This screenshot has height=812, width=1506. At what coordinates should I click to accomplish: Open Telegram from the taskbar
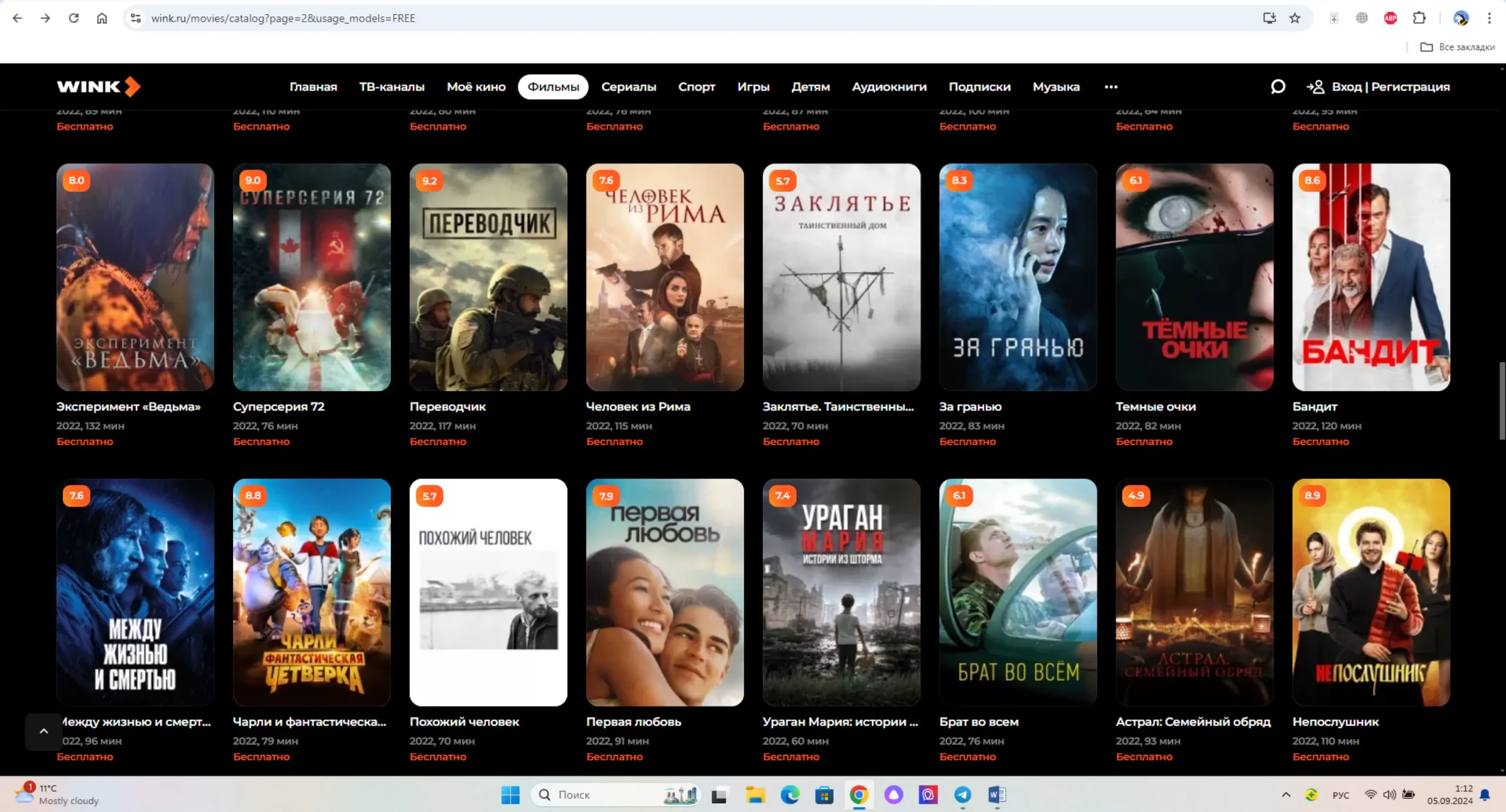(962, 795)
